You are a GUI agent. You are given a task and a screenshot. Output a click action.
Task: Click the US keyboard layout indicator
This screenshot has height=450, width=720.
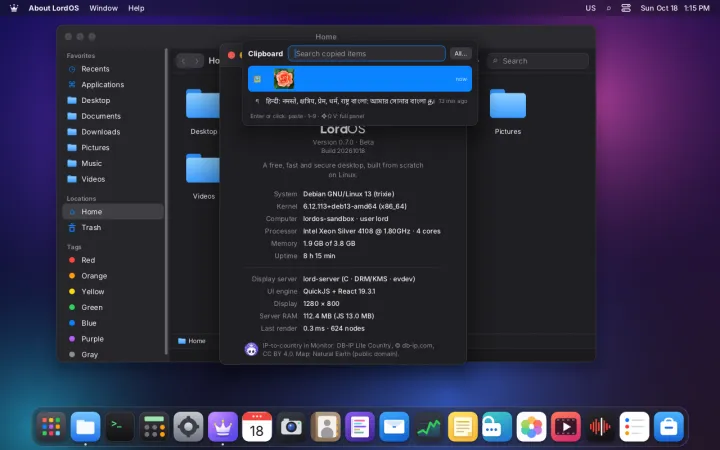coord(591,8)
